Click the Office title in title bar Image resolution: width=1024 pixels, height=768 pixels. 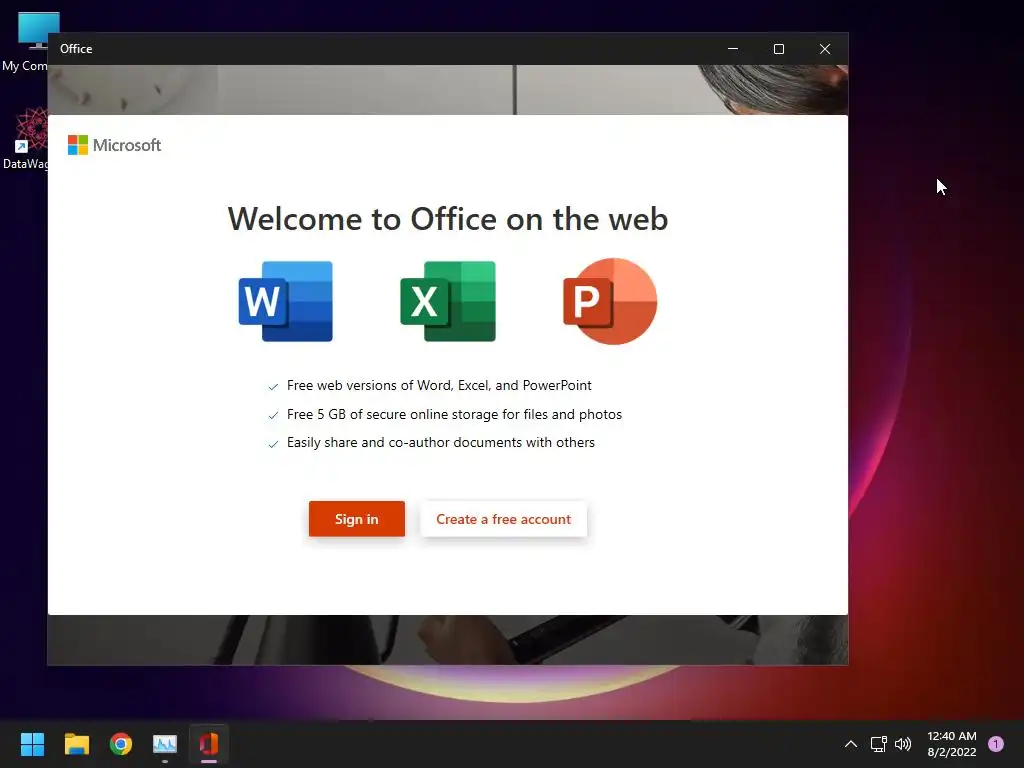[x=76, y=49]
